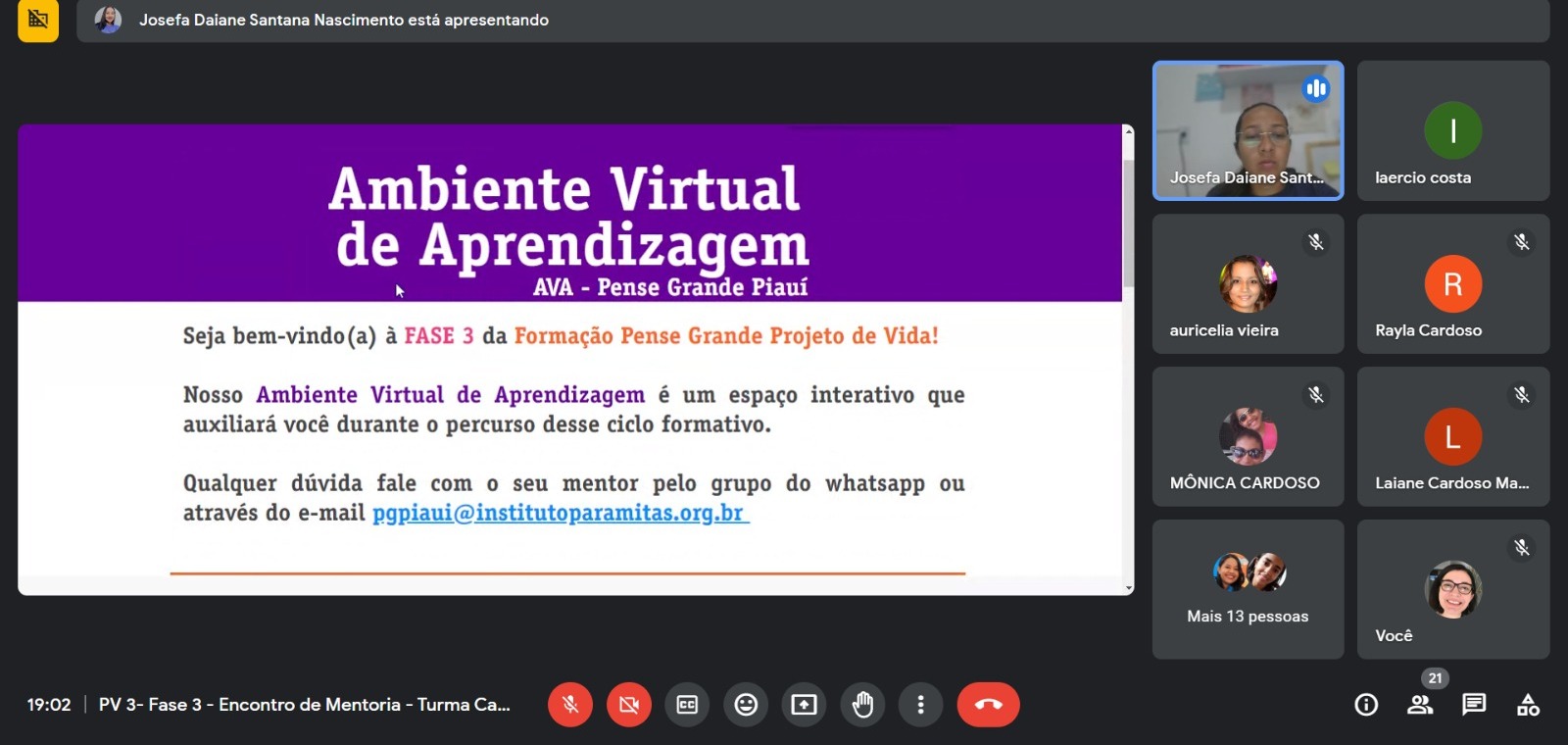This screenshot has height=745, width=1568.
Task: Click the 'Ambiente Virtual de Aprendizagem' slide heading
Action: 569,217
